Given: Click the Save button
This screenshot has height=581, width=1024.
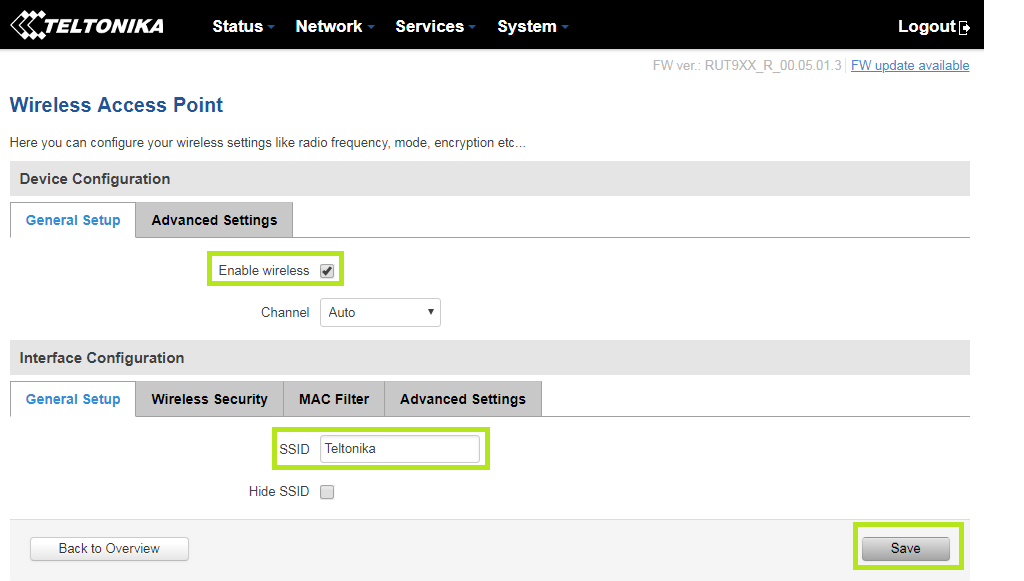Looking at the screenshot, I should (x=905, y=548).
